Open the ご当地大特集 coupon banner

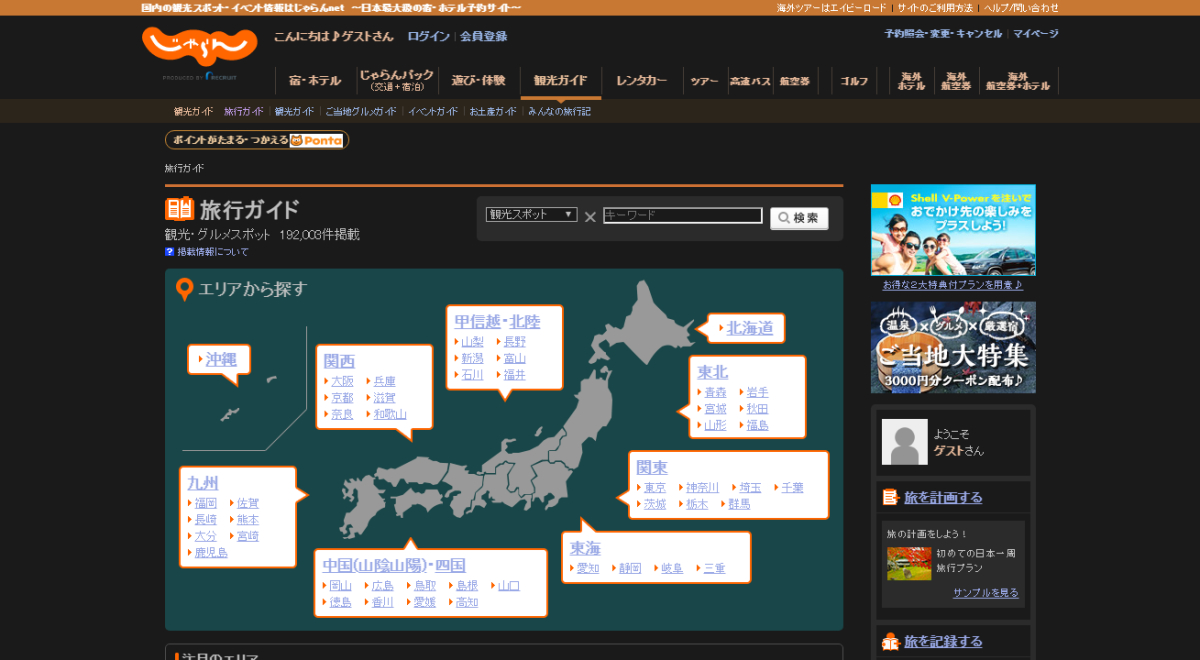(953, 347)
